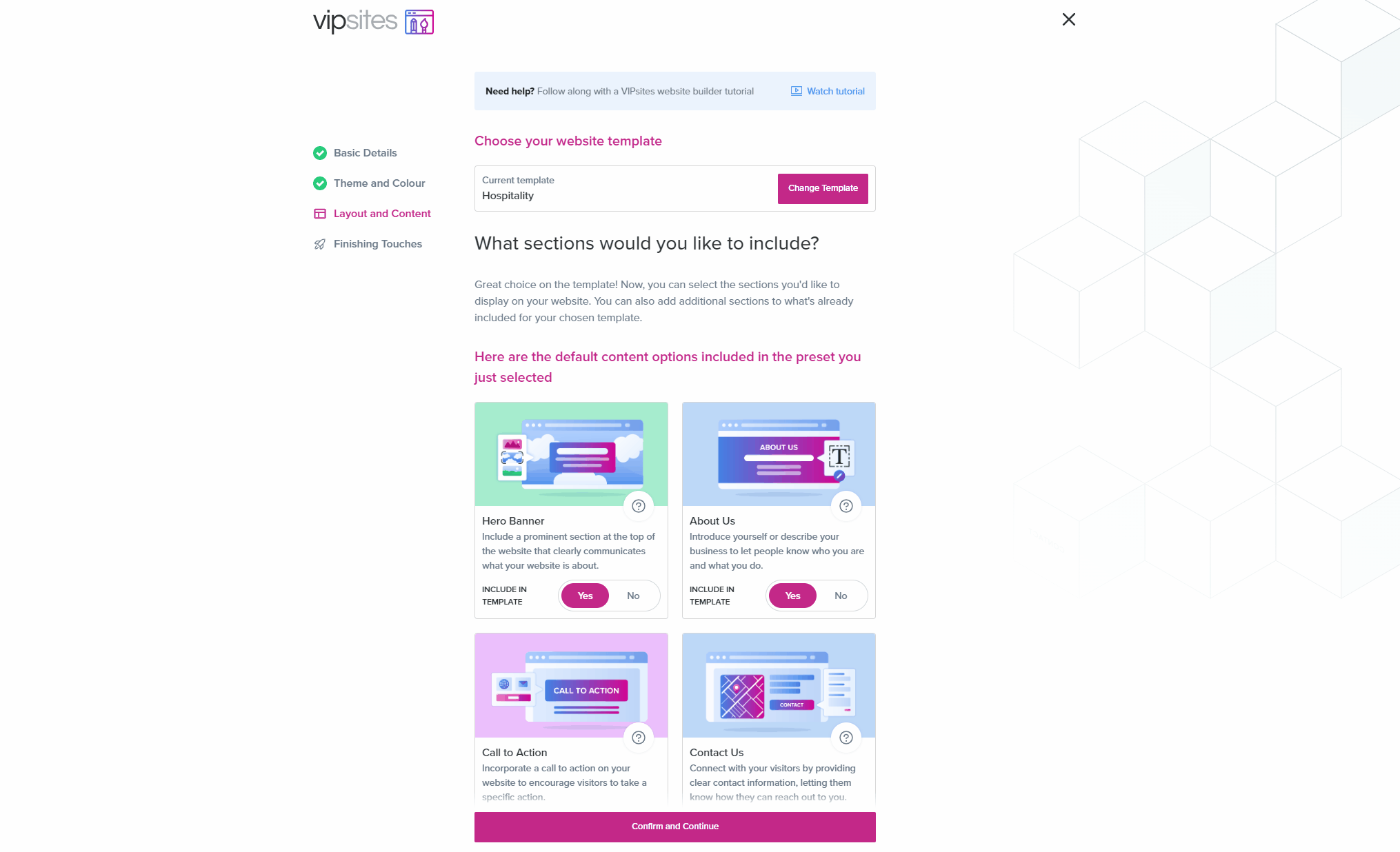Click the Call to Action section thumbnail

pyautogui.click(x=571, y=685)
